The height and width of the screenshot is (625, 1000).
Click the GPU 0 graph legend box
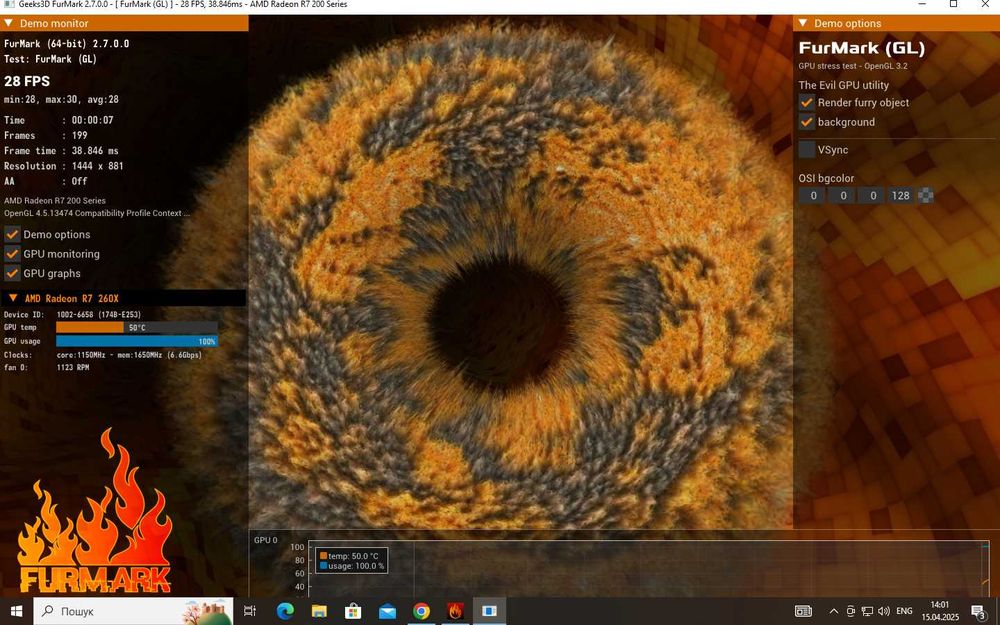coord(352,561)
